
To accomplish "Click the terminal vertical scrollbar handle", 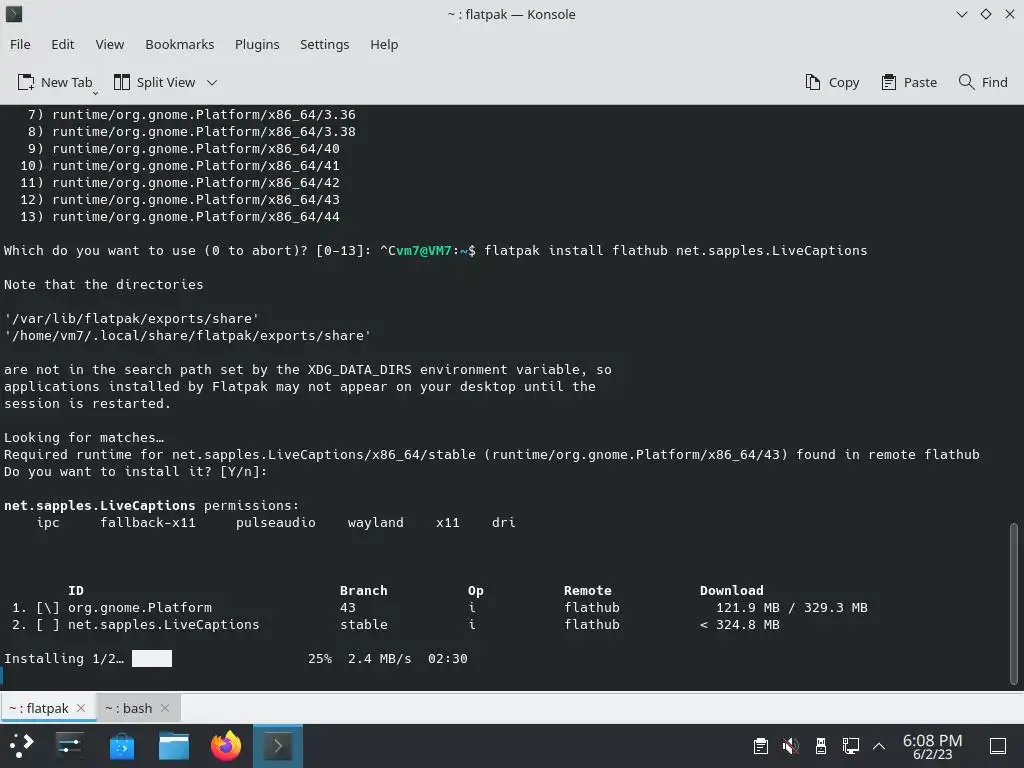I will tap(1014, 603).
